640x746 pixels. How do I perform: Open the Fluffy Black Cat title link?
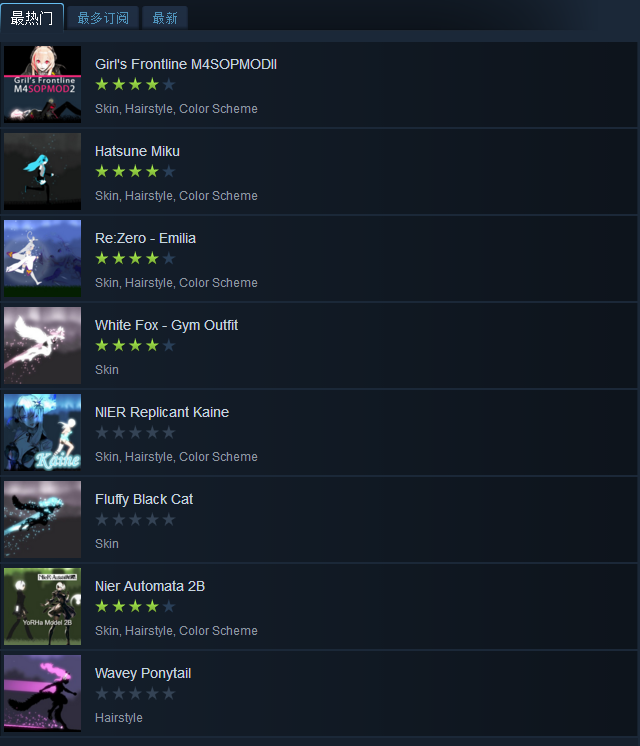click(x=144, y=500)
